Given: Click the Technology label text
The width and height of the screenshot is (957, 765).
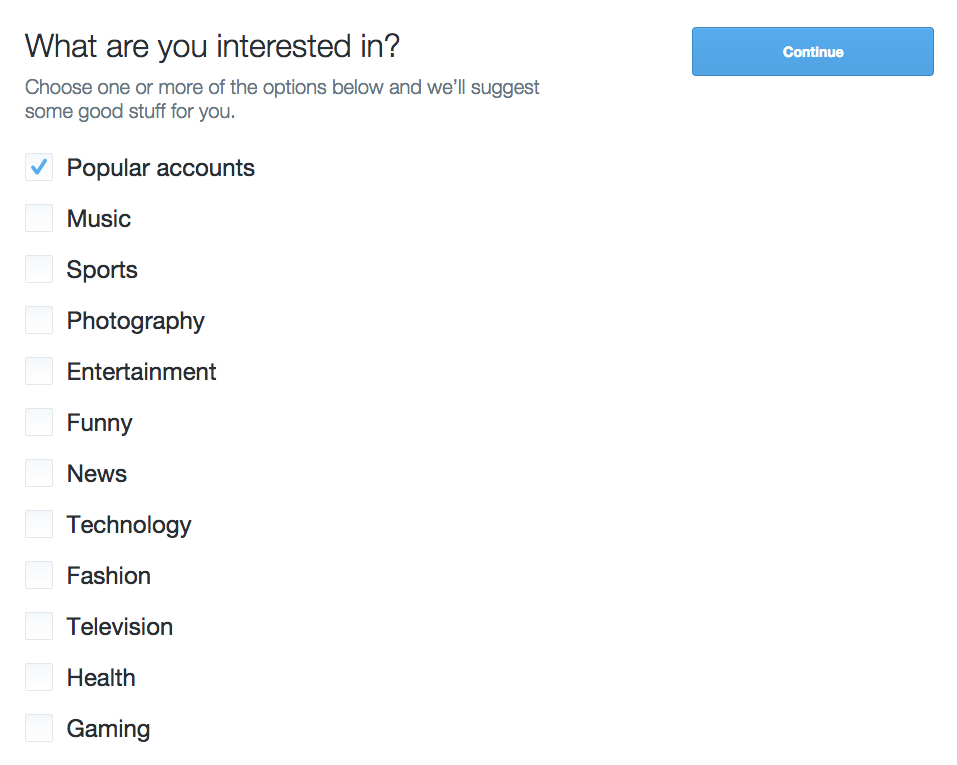Looking at the screenshot, I should point(128,524).
